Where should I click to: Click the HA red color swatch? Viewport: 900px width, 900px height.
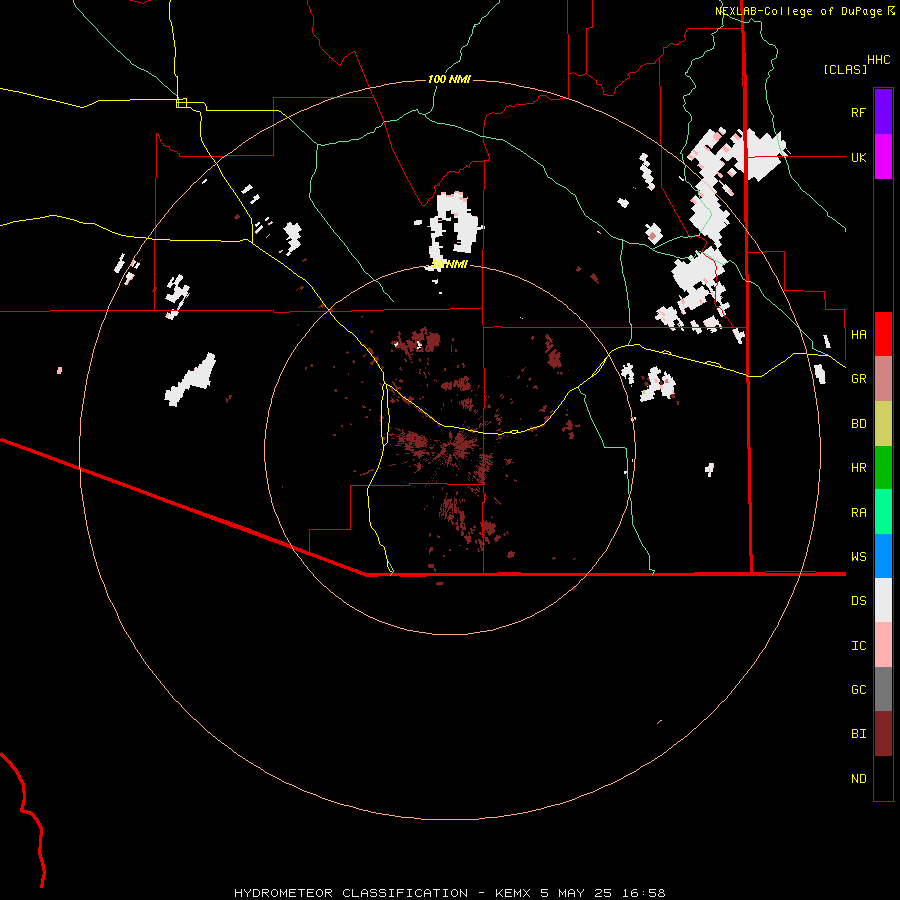(x=883, y=334)
